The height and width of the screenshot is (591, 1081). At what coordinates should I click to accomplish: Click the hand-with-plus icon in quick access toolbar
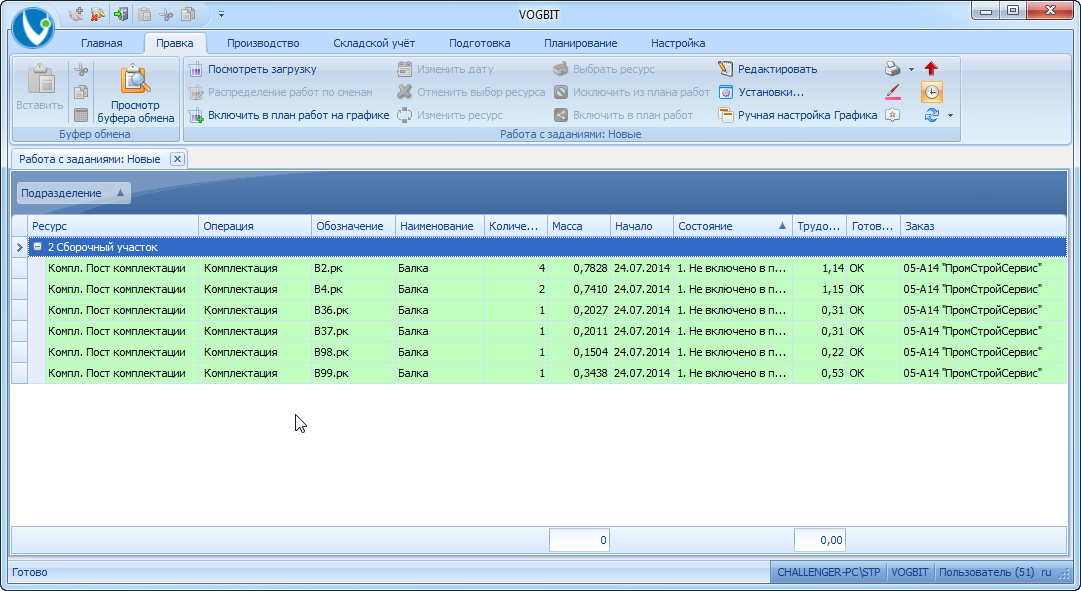tap(77, 14)
